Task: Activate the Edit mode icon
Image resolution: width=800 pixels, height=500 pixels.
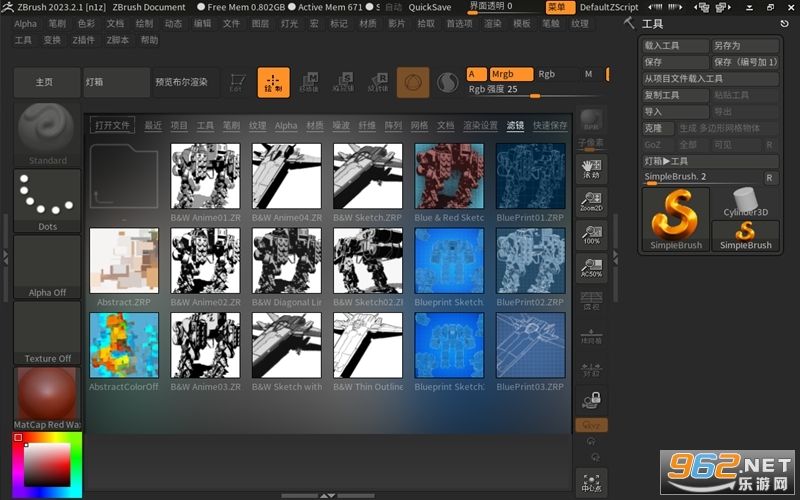Action: (237, 83)
